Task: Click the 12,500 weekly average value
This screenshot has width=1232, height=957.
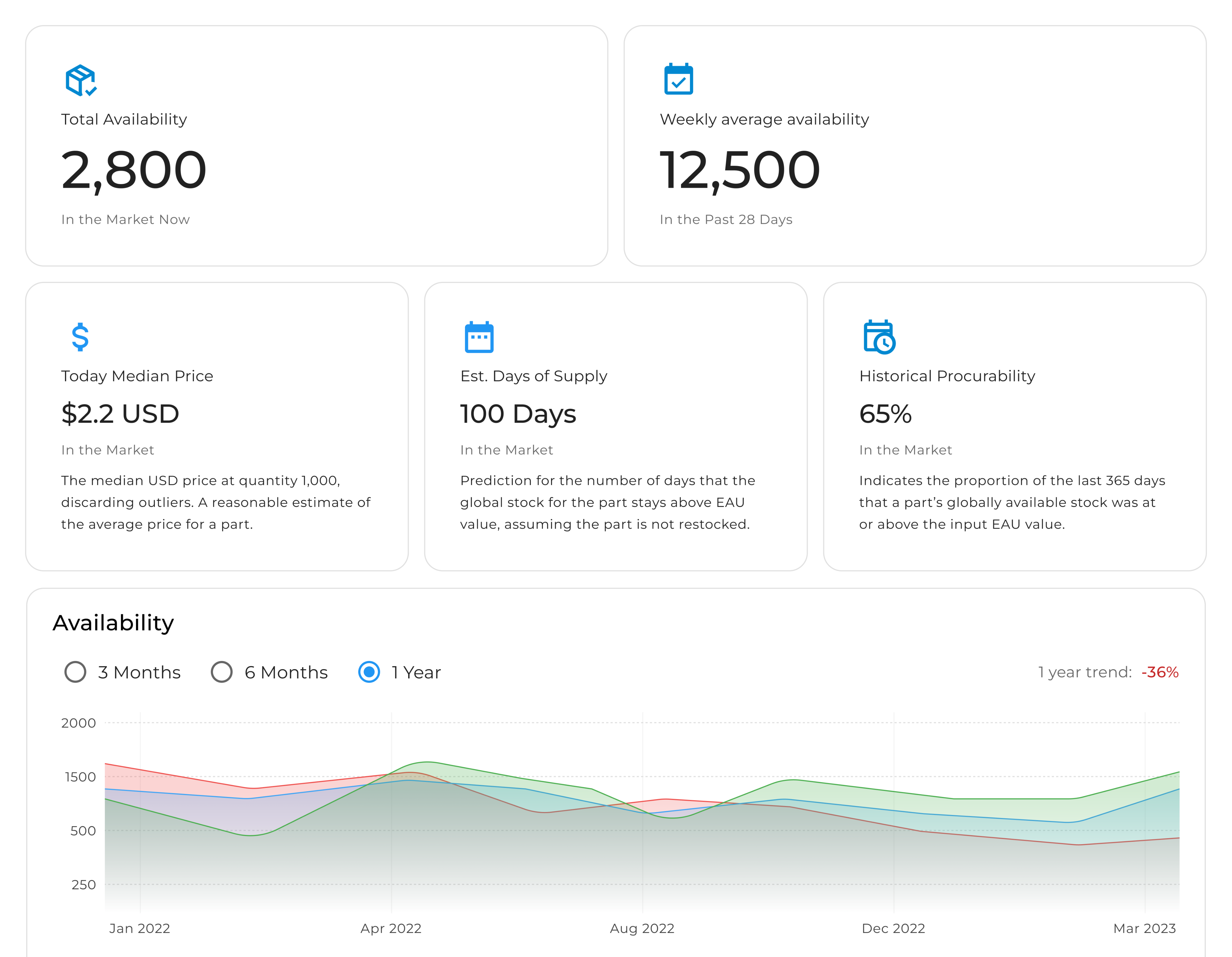Action: click(739, 170)
